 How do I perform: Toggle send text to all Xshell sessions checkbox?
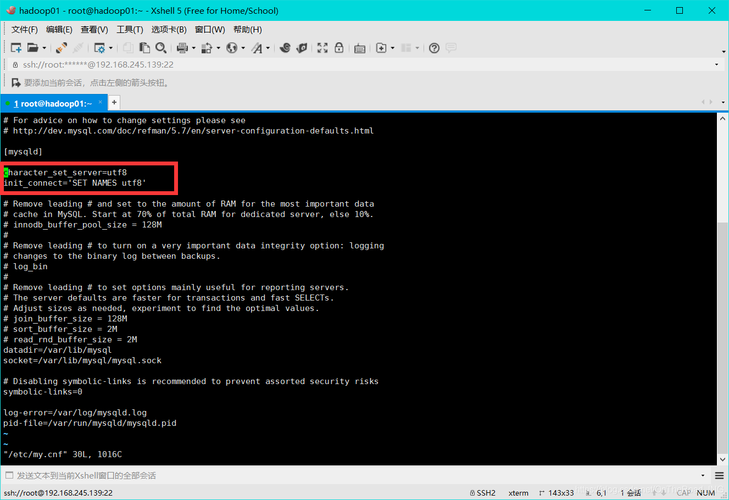[x=9, y=475]
